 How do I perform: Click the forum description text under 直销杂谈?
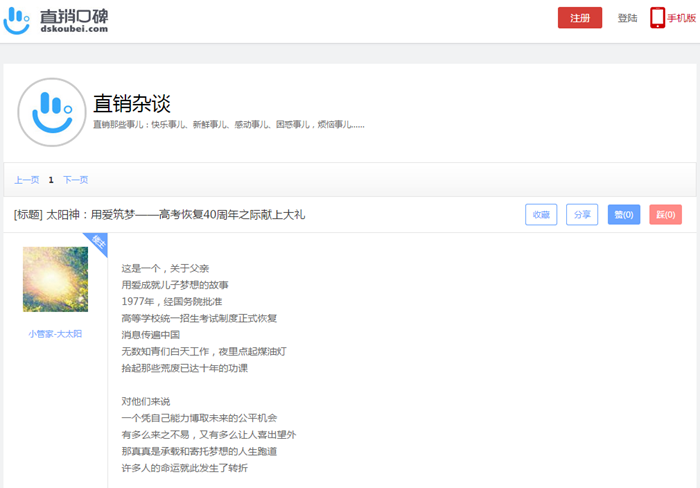[x=229, y=125]
